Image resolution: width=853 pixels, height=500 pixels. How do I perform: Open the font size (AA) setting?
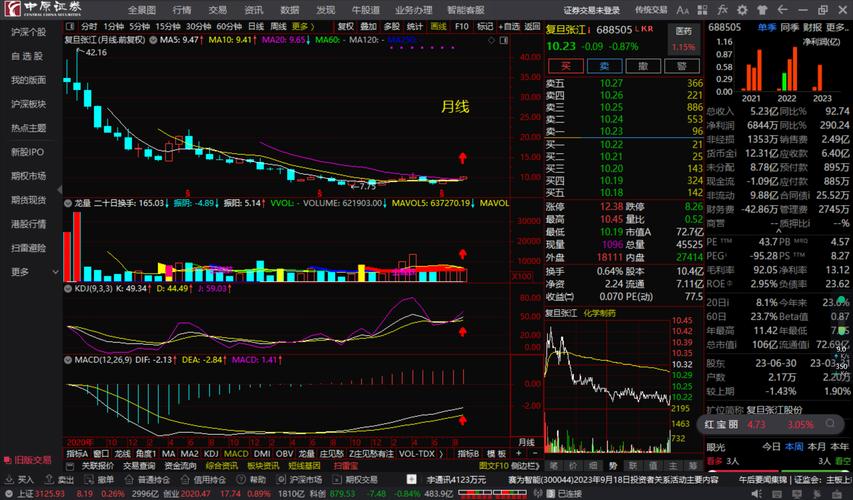pyautogui.click(x=683, y=10)
